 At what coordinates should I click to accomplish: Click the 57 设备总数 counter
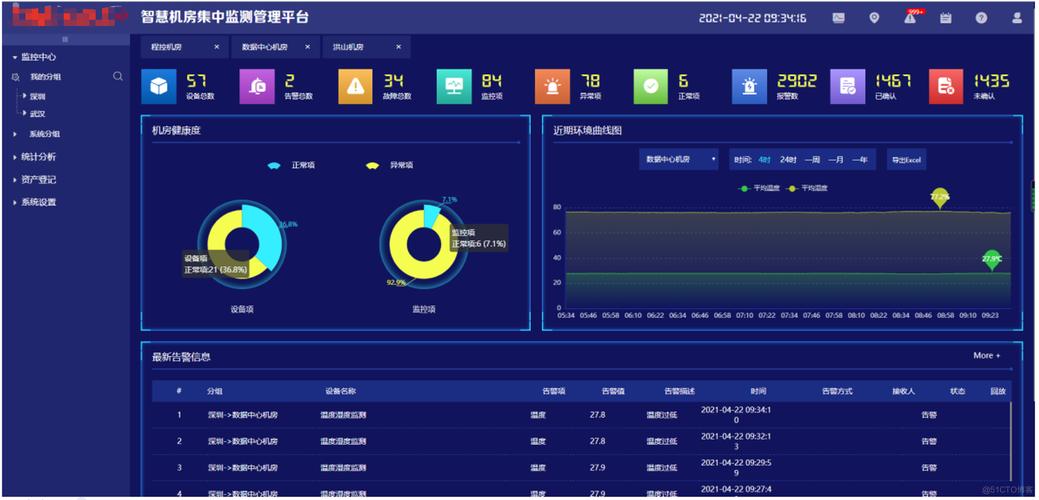pos(197,81)
